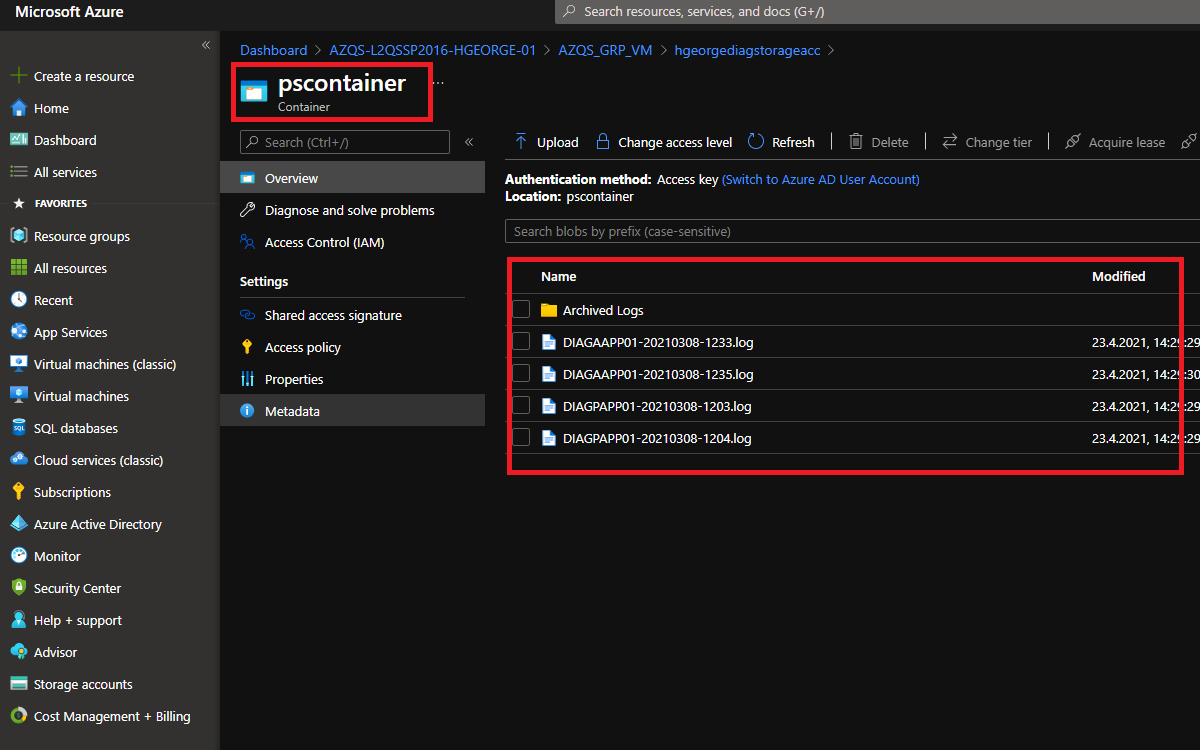Image resolution: width=1200 pixels, height=750 pixels.
Task: Click the Azure Active Directory sidebar icon
Action: (18, 524)
